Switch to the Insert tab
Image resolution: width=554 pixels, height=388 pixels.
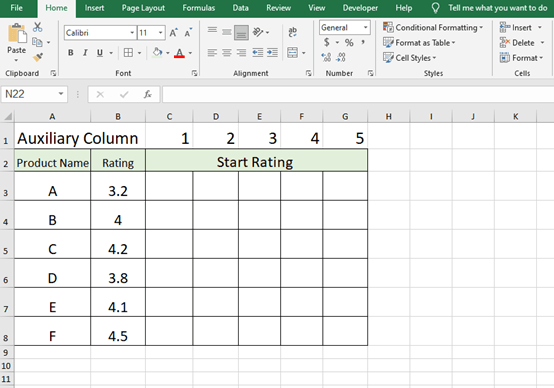[94, 8]
